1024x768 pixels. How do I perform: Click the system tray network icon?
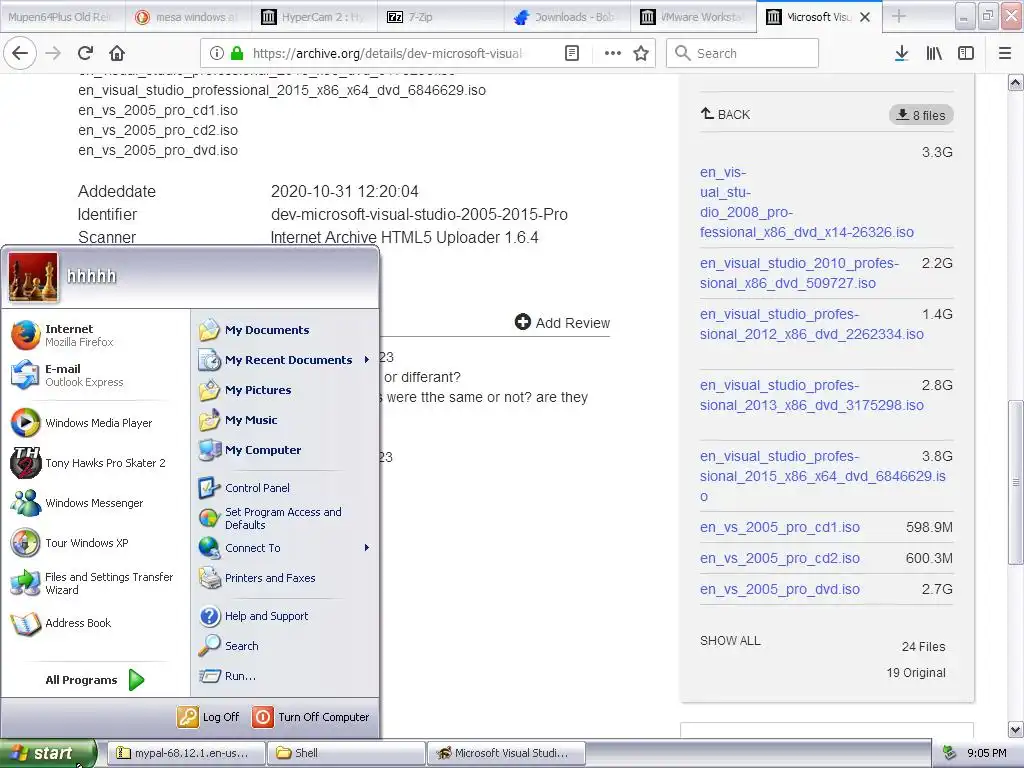(x=950, y=753)
